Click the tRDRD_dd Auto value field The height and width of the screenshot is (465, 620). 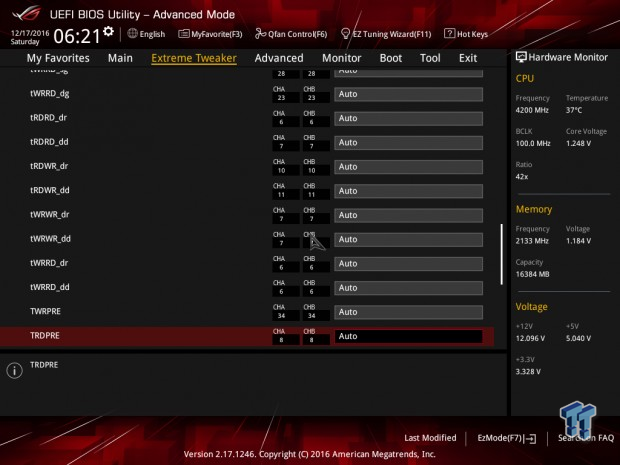[408, 142]
